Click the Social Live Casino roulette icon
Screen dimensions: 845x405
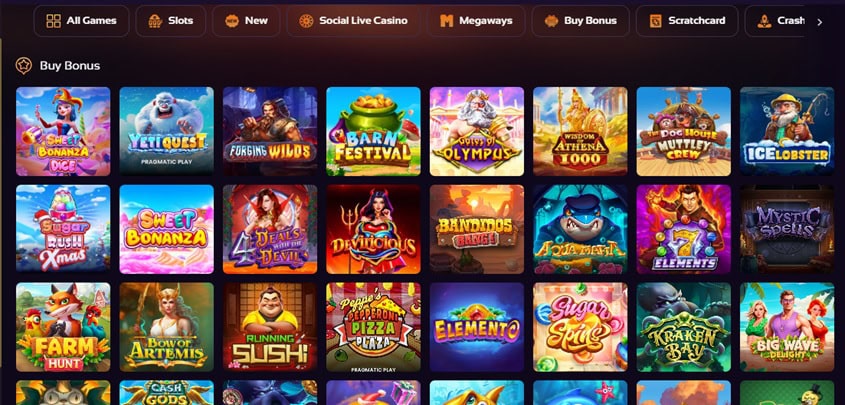[x=306, y=21]
